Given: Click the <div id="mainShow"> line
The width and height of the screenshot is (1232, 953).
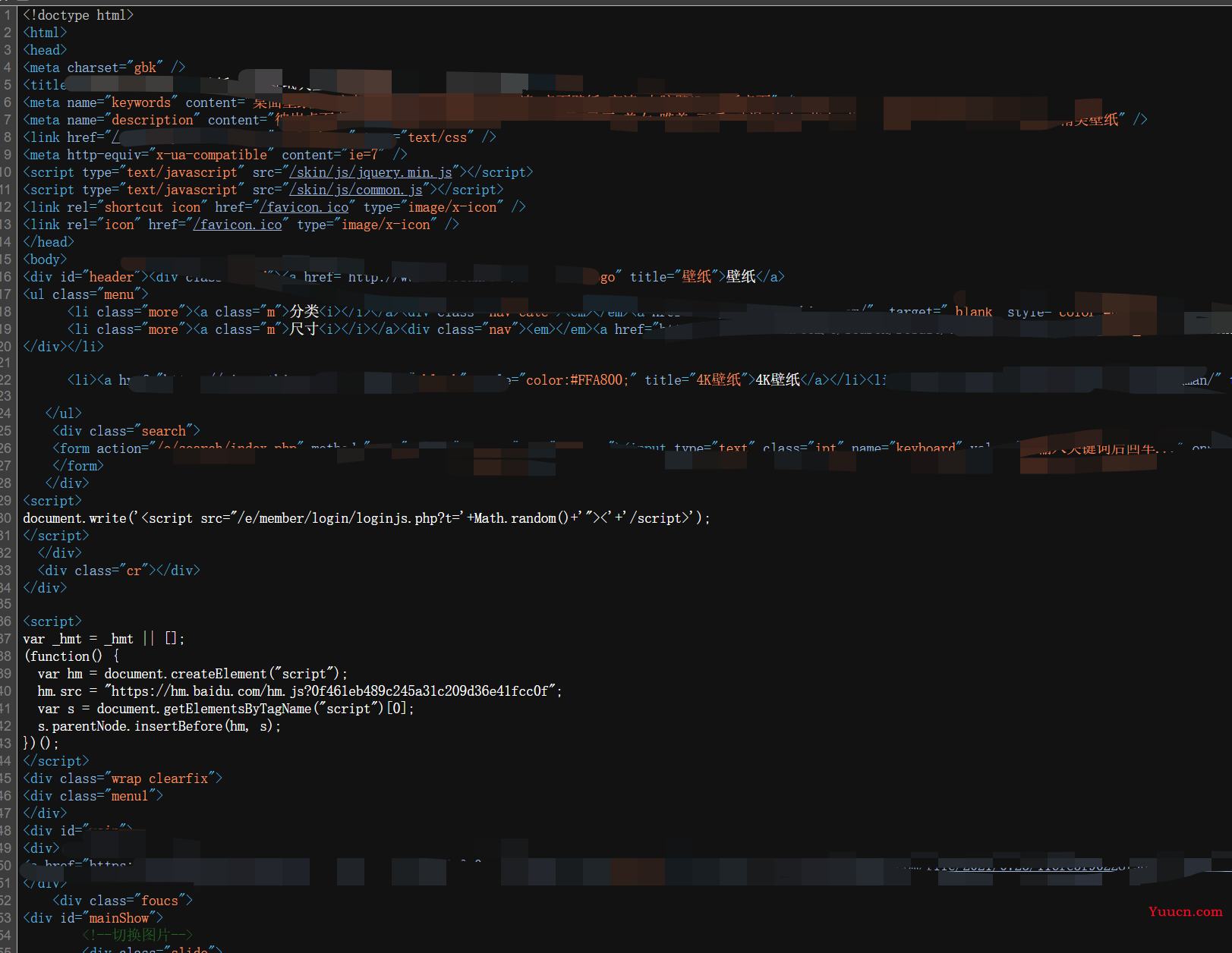Looking at the screenshot, I should coord(93,918).
